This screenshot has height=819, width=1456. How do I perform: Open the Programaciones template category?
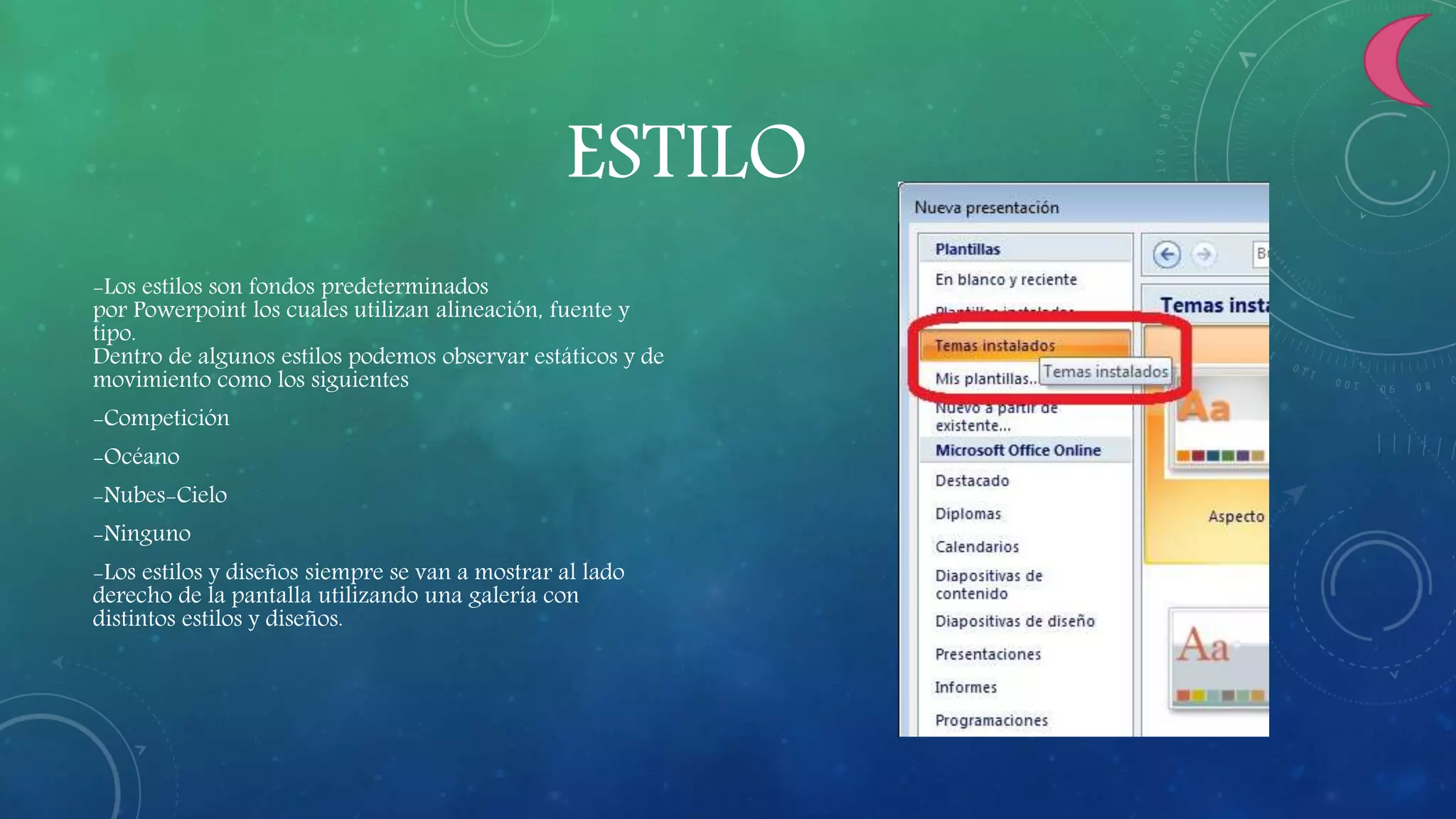coord(991,720)
